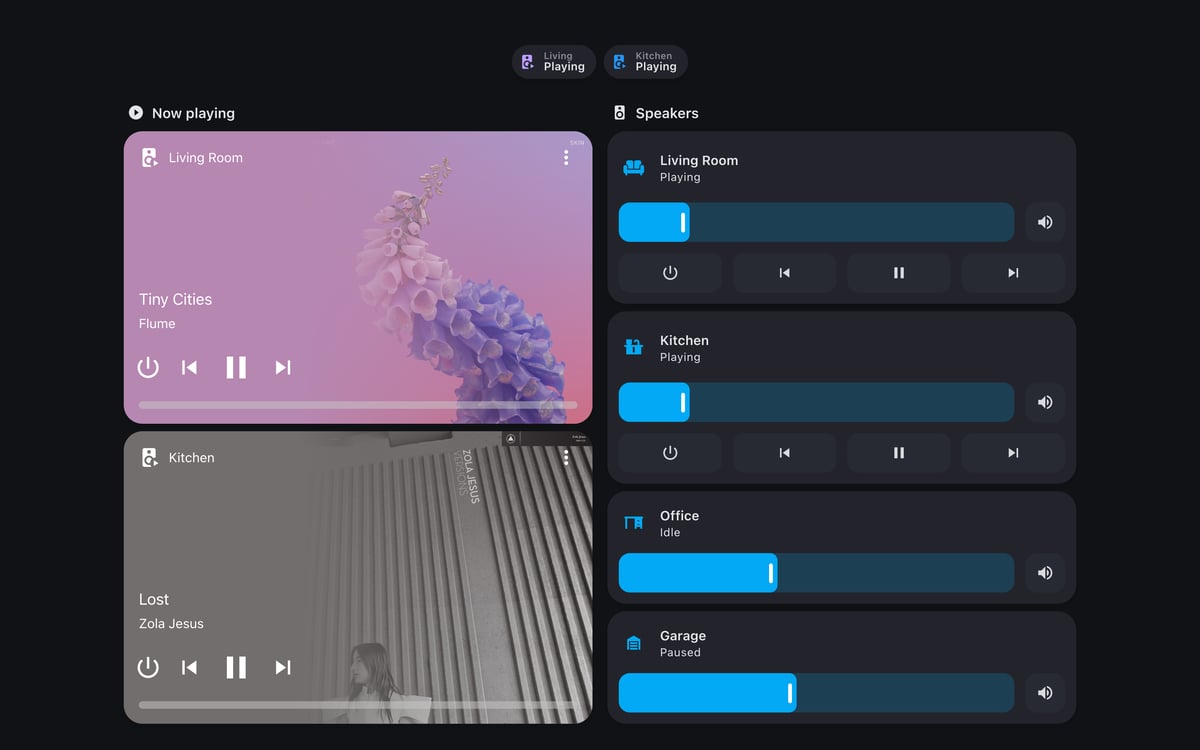Click the Now playing heading icon

click(136, 113)
